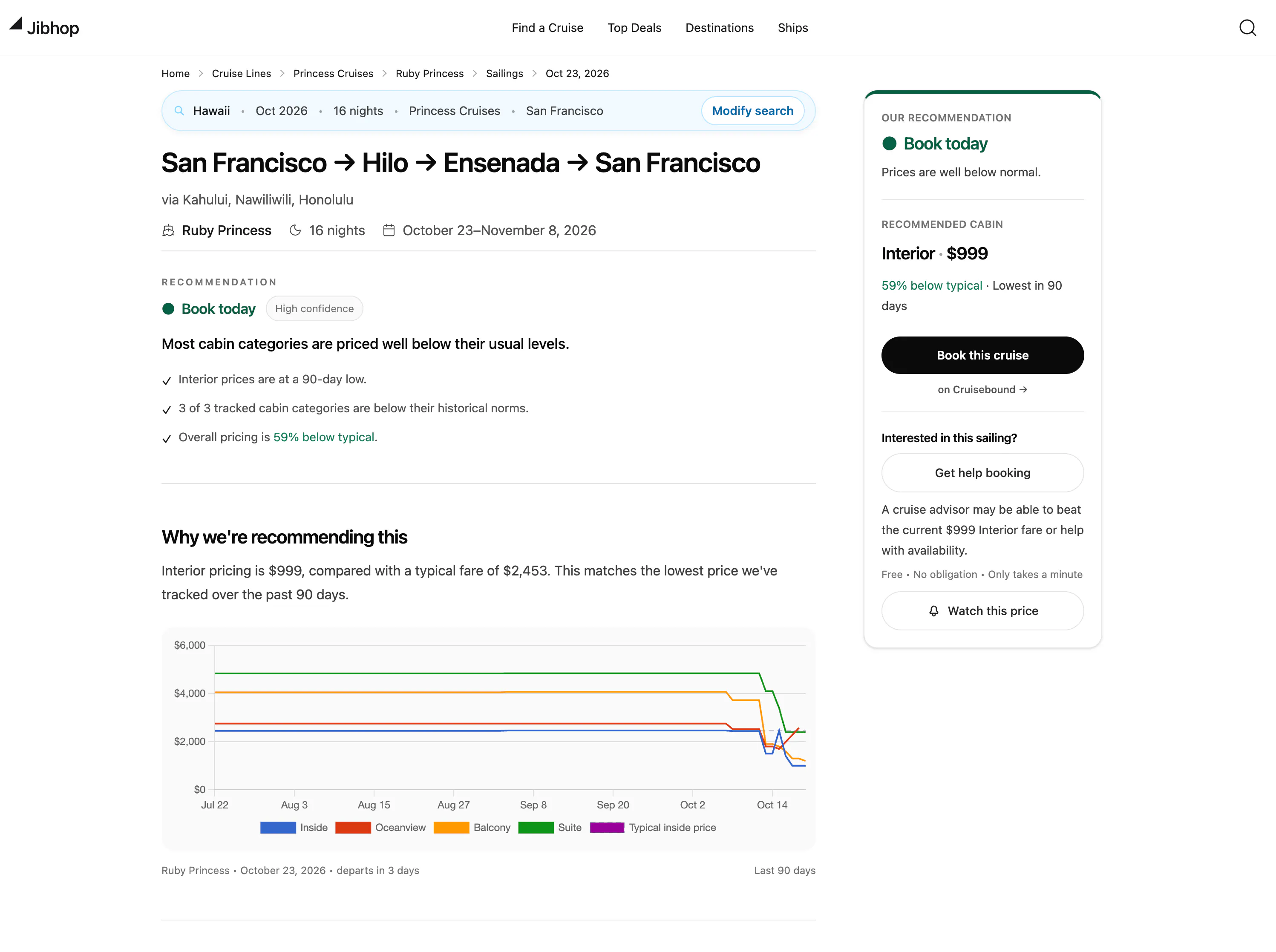Click the Modify search button
This screenshot has width=1276, height=952.
point(752,111)
